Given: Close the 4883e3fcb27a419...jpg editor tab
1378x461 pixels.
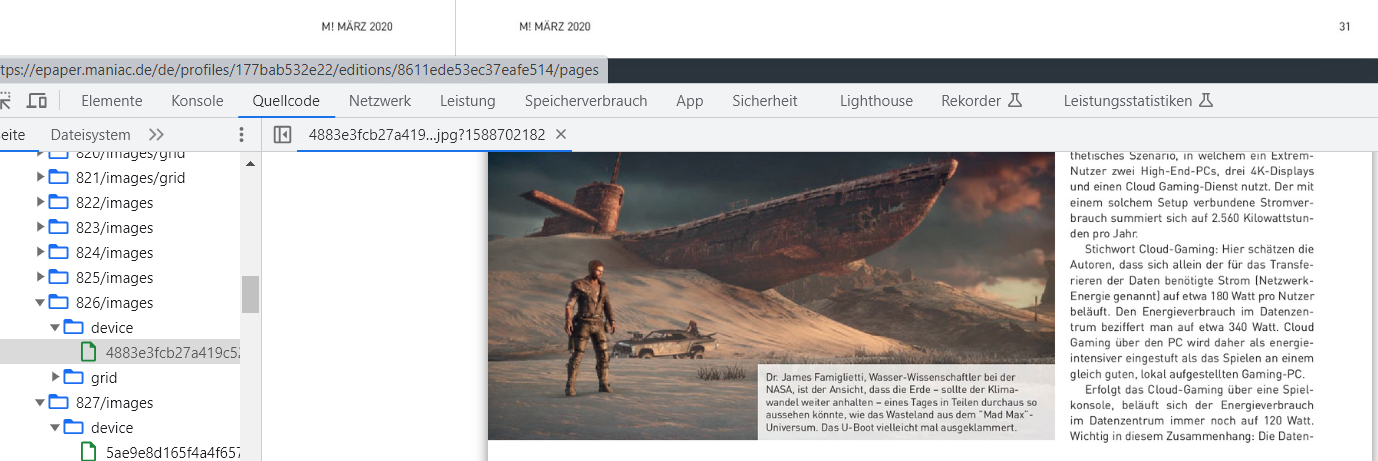Looking at the screenshot, I should click(561, 134).
